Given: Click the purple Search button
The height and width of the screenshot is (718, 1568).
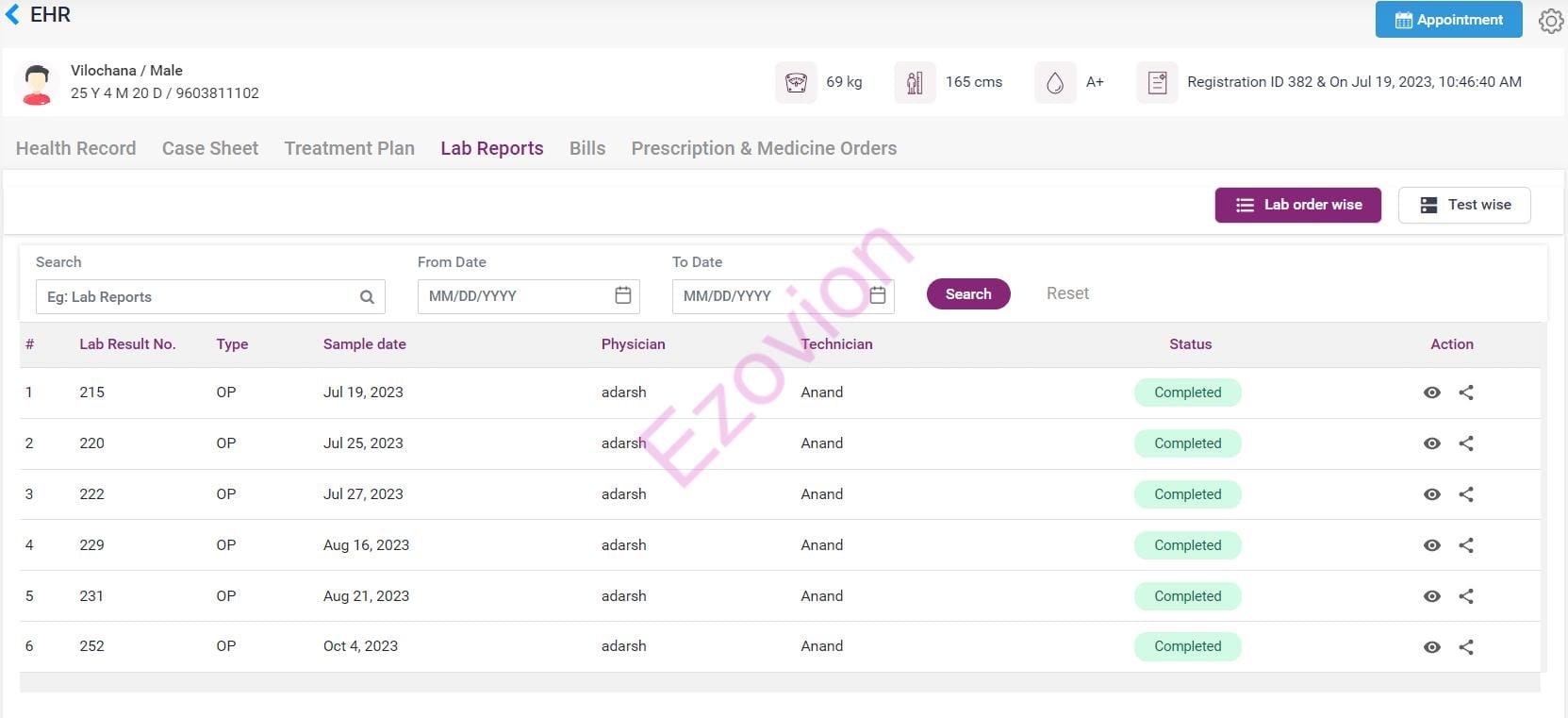Looking at the screenshot, I should (x=968, y=294).
